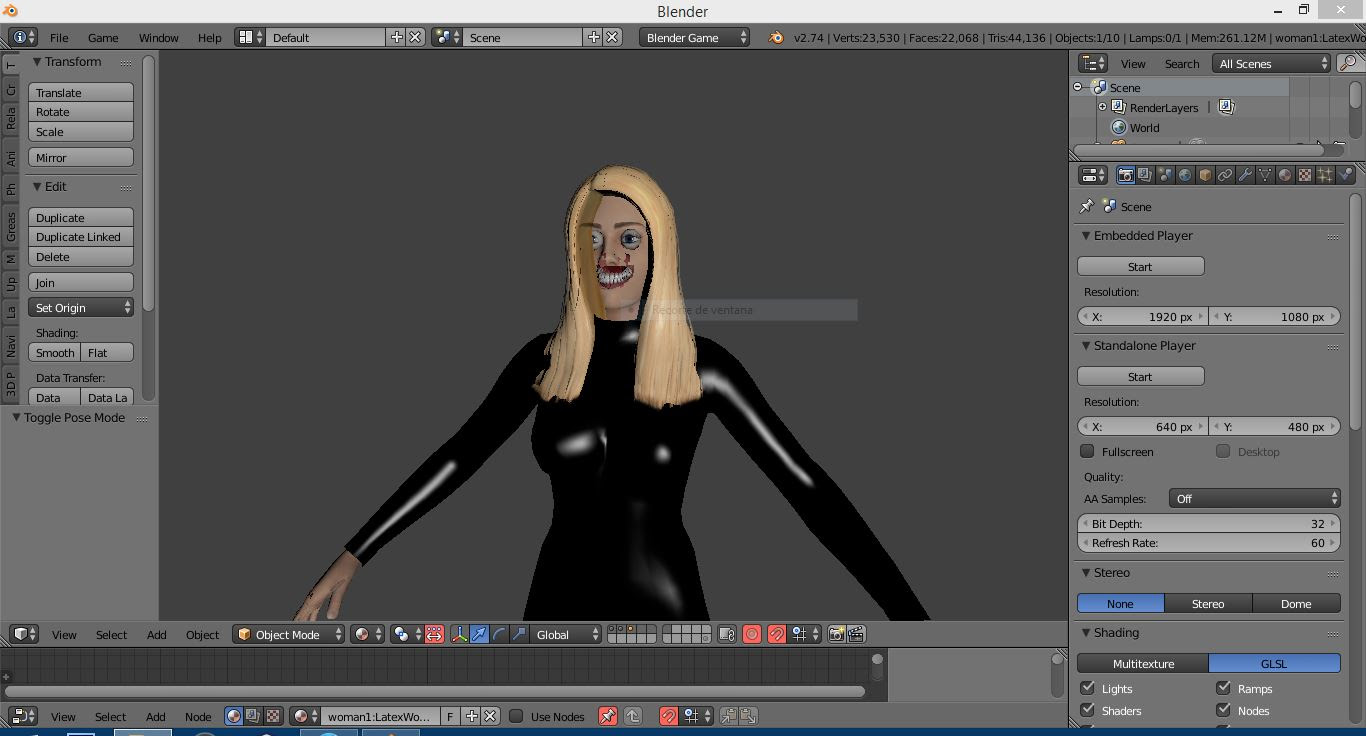Image resolution: width=1366 pixels, height=736 pixels.
Task: Click the pin icon beside Scene
Action: (x=1086, y=206)
